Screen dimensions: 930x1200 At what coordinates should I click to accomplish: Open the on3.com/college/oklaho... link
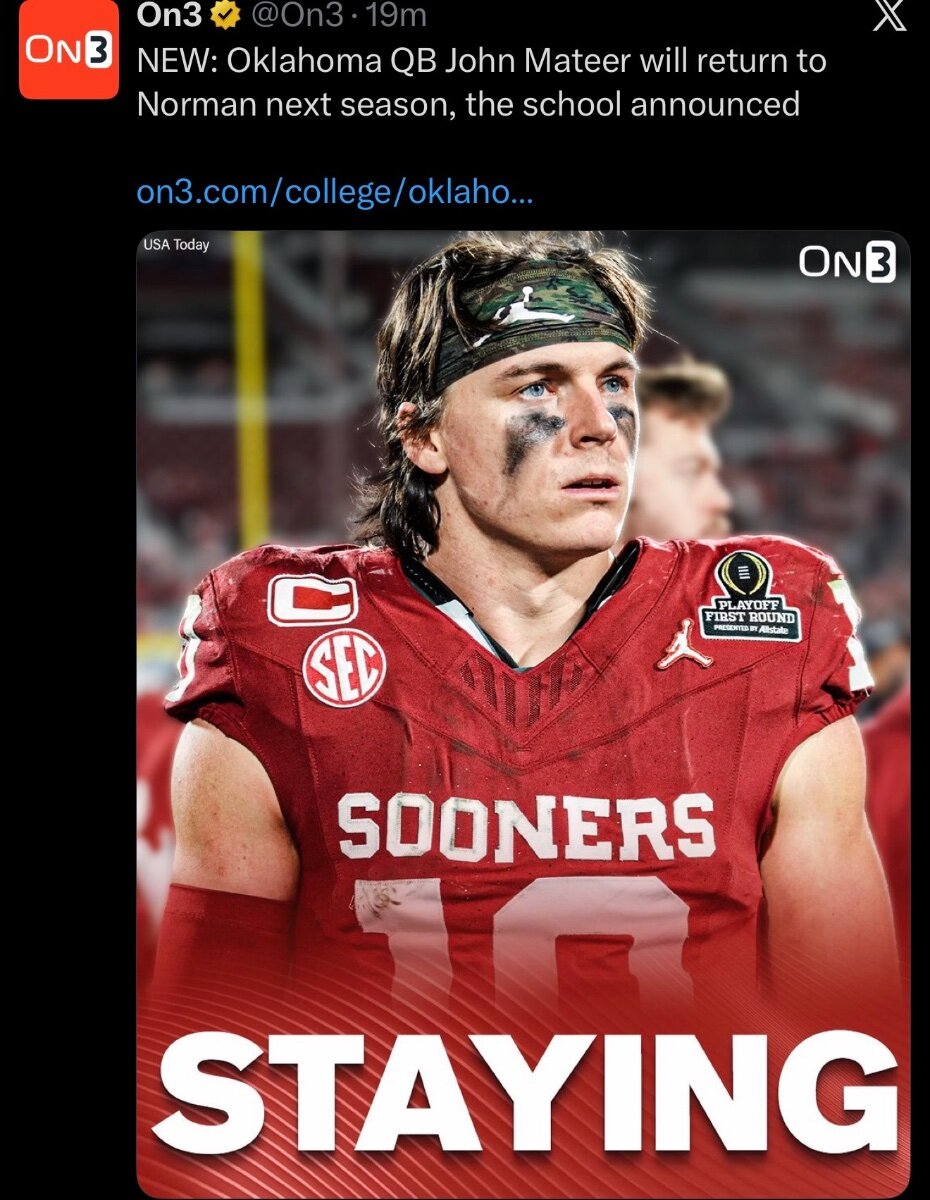point(334,192)
